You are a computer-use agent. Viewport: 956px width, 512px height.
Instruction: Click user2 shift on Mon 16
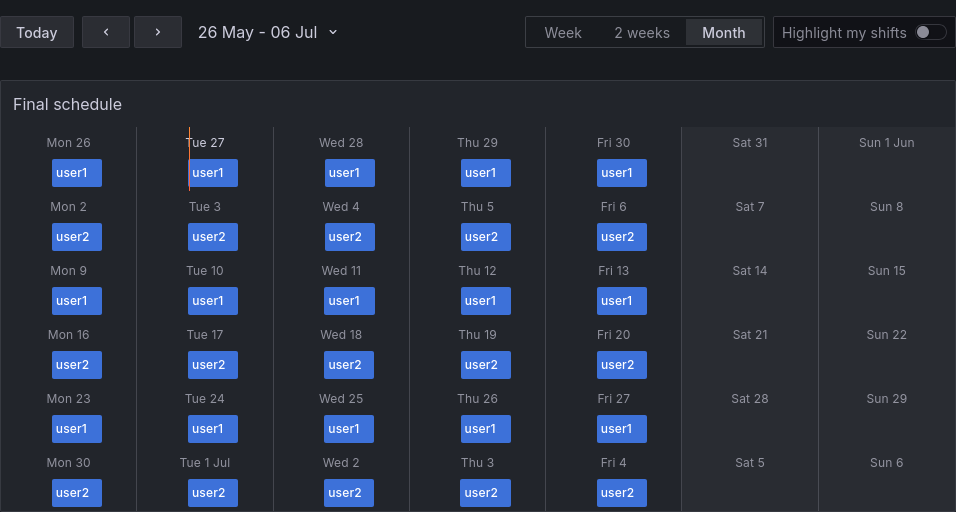pyautogui.click(x=77, y=365)
